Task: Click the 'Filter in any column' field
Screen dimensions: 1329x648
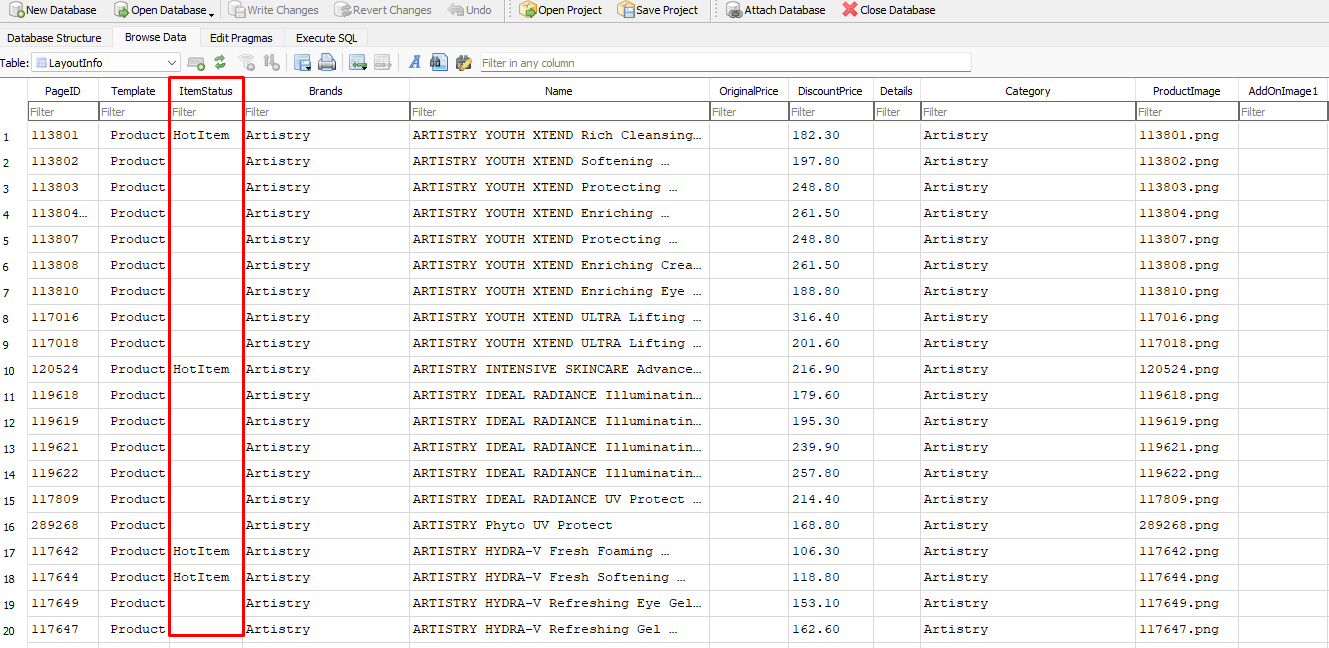Action: [x=725, y=63]
